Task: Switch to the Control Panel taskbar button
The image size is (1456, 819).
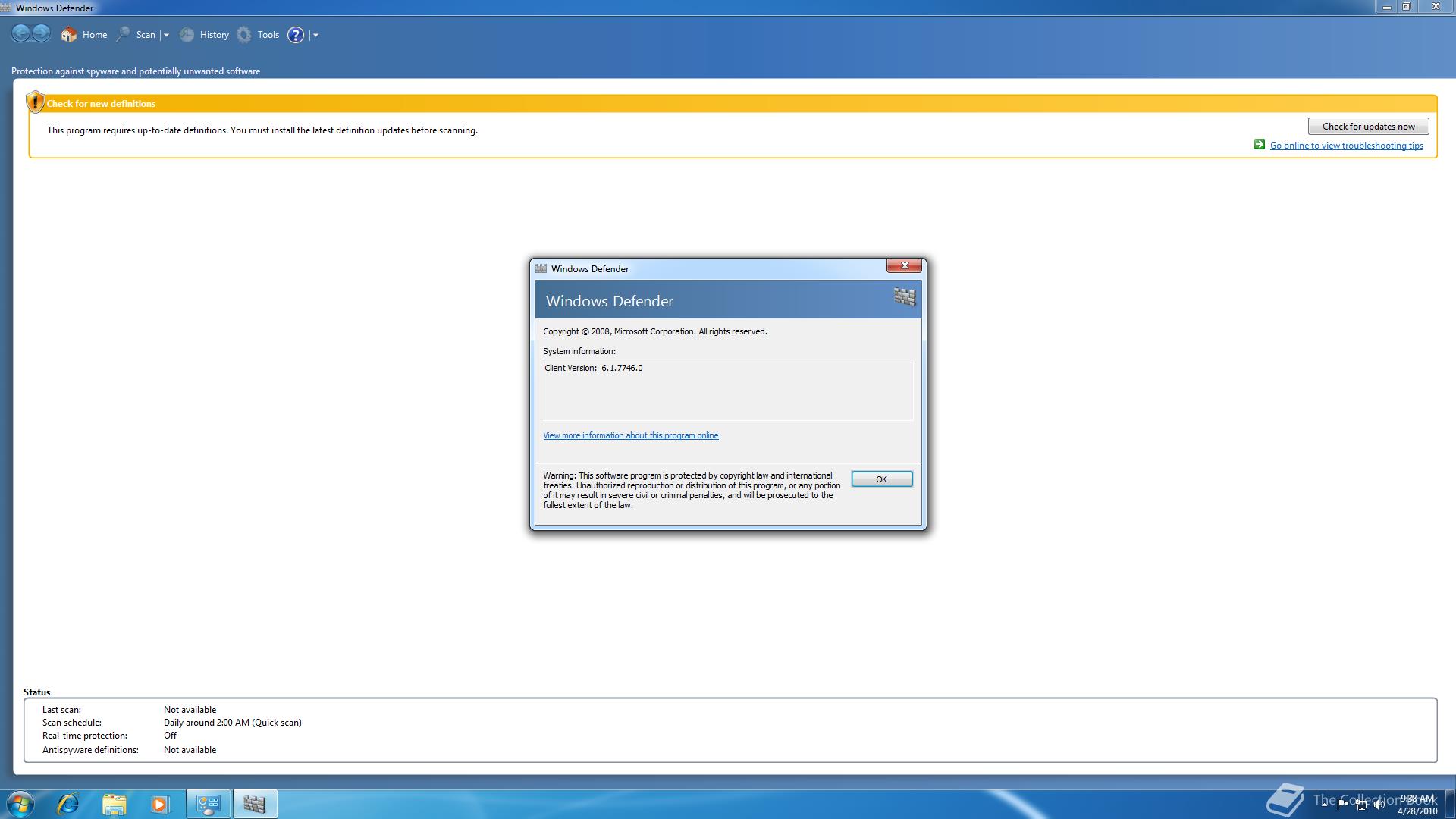Action: point(209,804)
